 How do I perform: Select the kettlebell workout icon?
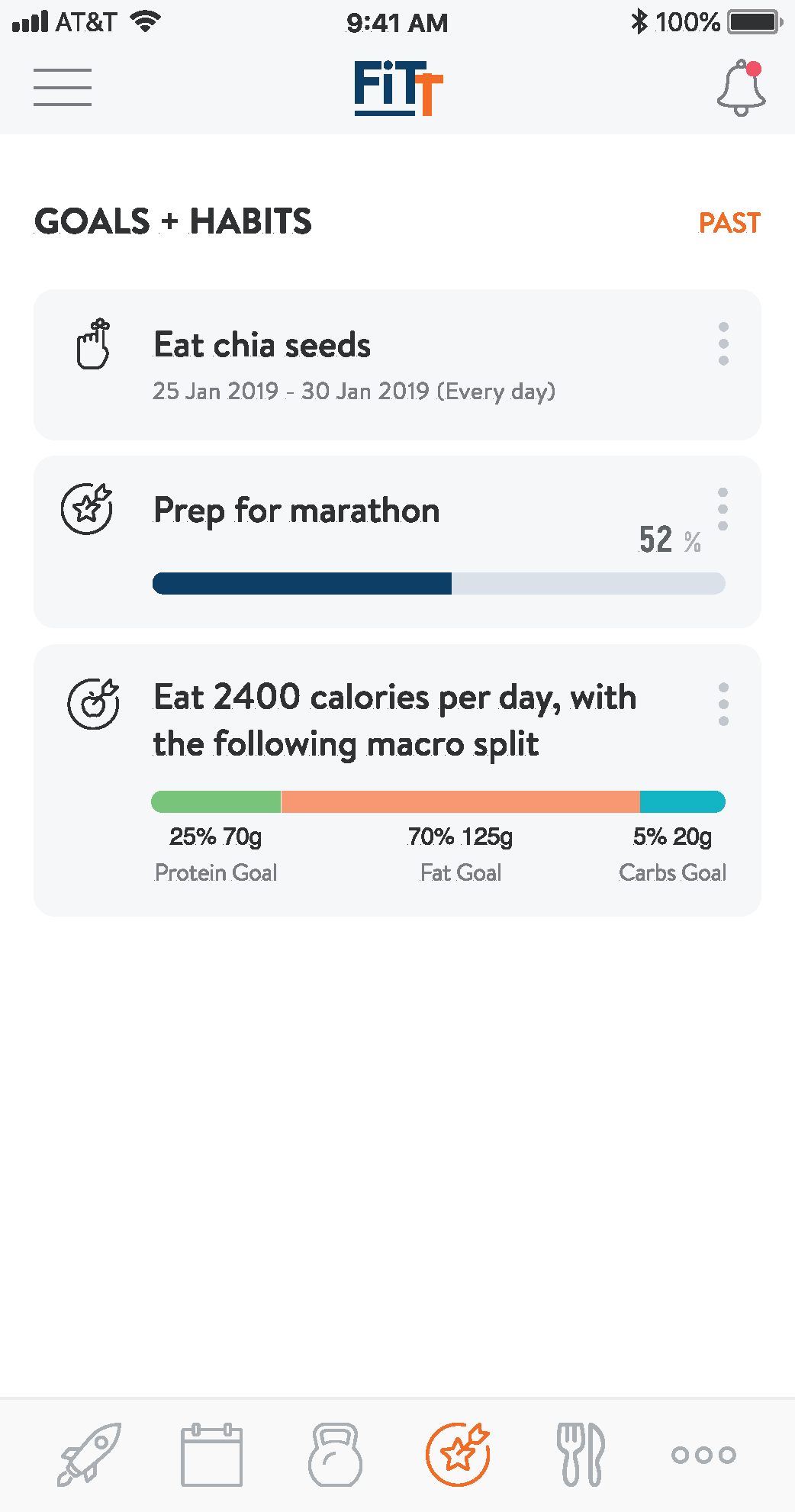click(x=335, y=1455)
